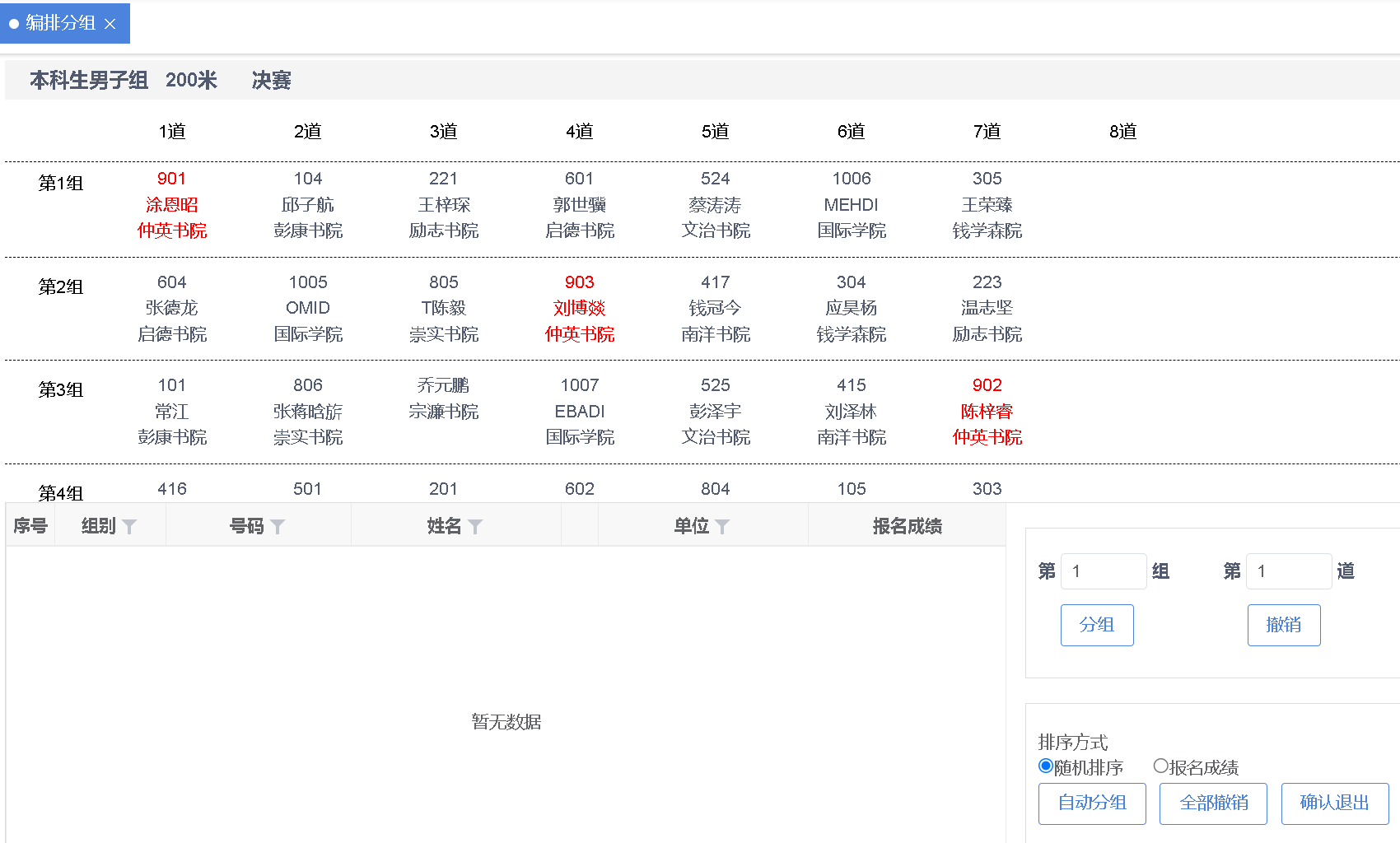Close the 编排分组 tab with X
Viewport: 1400px width, 843px height.
110,24
